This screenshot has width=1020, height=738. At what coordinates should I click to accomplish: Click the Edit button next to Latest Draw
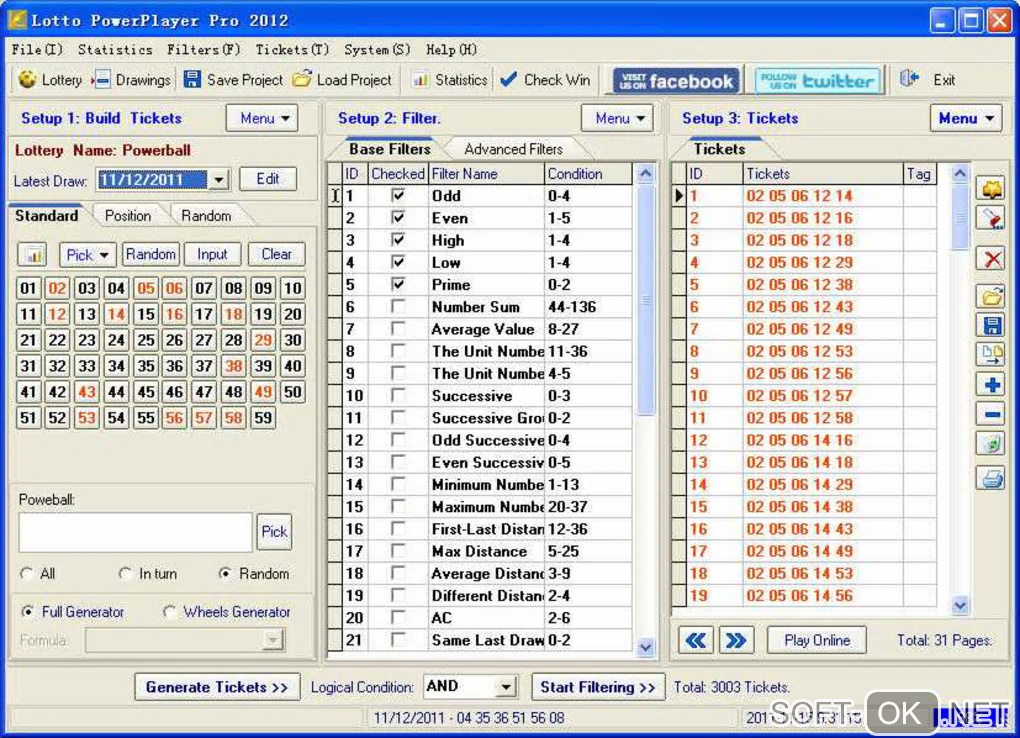[267, 179]
